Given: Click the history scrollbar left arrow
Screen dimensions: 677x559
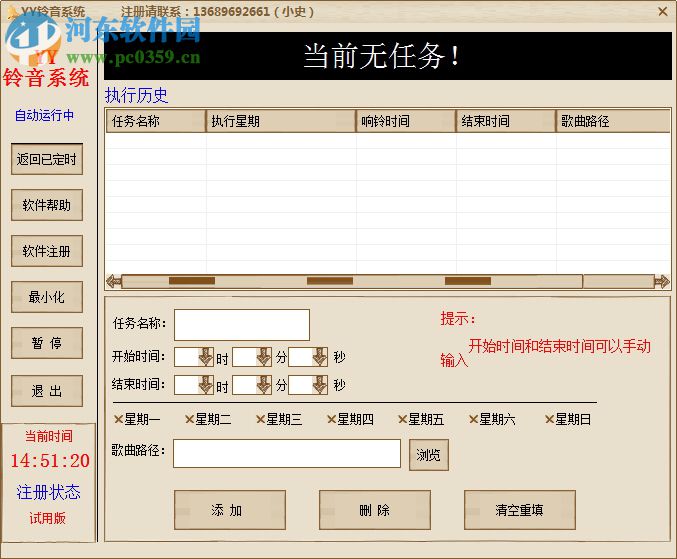Looking at the screenshot, I should tap(114, 281).
